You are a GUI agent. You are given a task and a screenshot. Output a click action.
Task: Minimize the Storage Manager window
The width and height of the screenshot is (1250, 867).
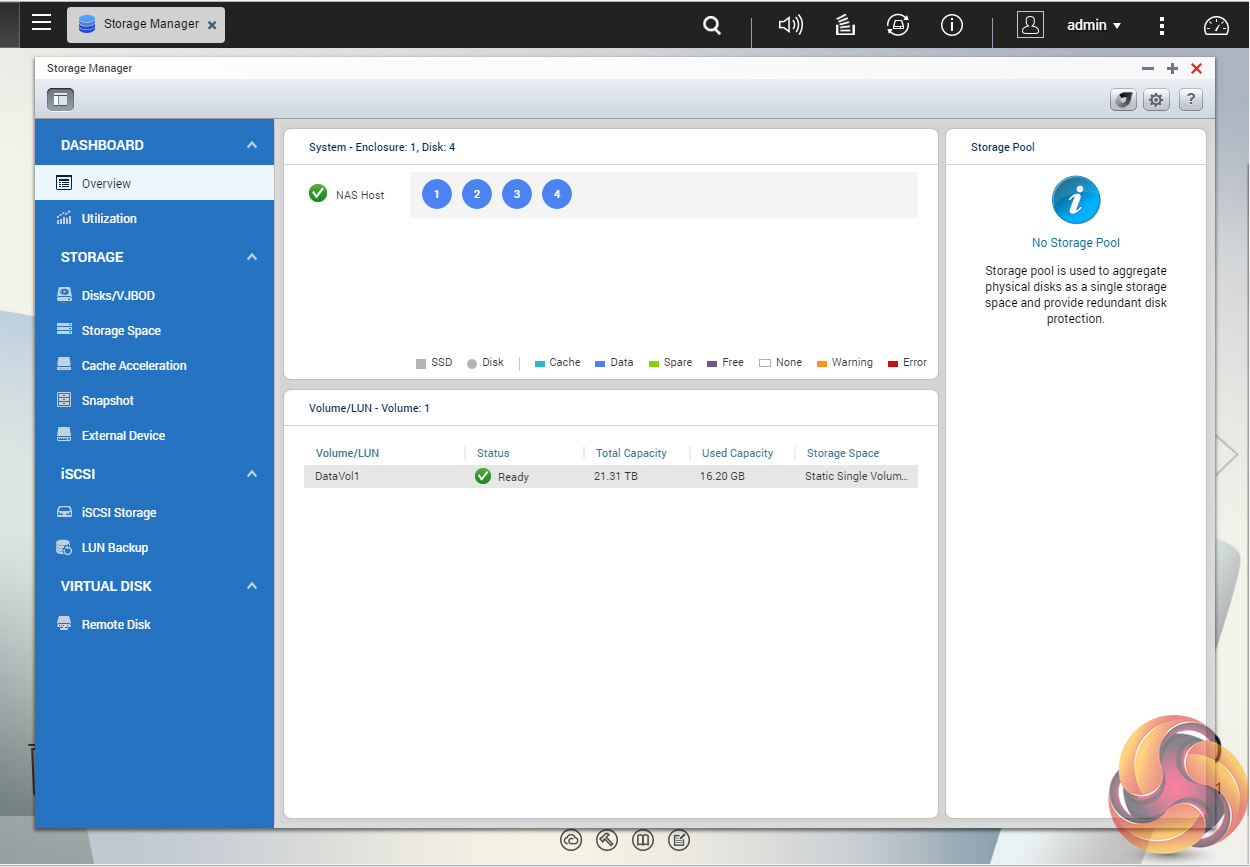pos(1148,68)
